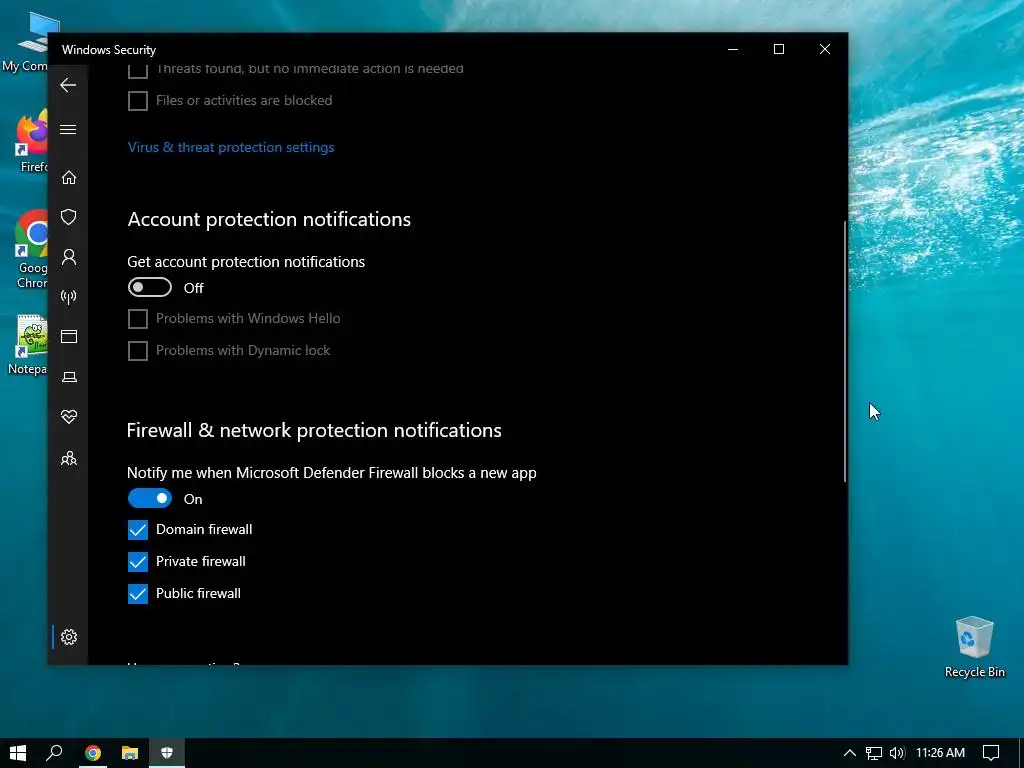
Task: Turn off firewall blocks new app toggle
Action: tap(150, 498)
